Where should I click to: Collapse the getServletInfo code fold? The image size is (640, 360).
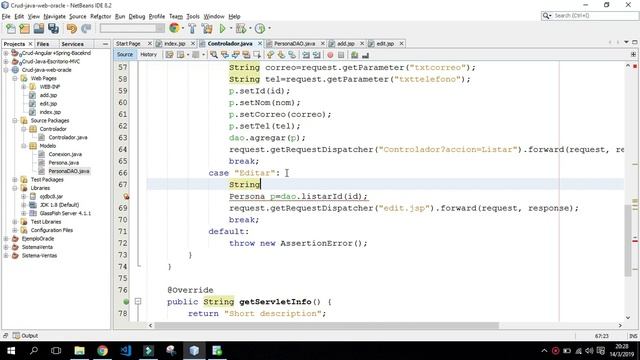click(x=138, y=302)
